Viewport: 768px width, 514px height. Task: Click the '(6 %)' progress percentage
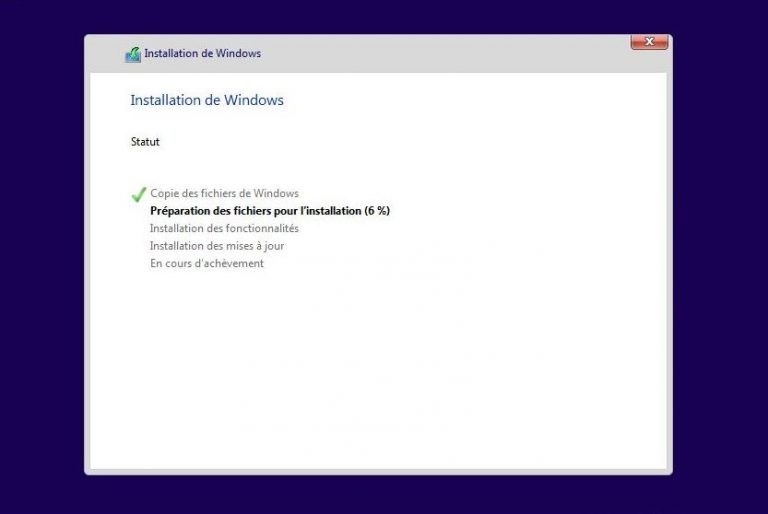tap(377, 211)
